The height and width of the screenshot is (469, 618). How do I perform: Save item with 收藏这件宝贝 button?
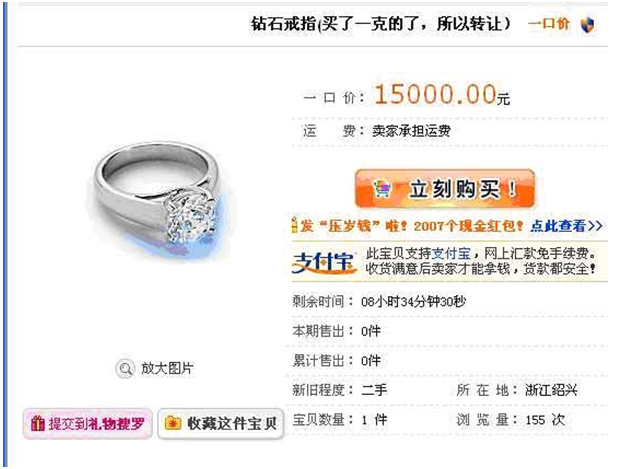pyautogui.click(x=221, y=424)
